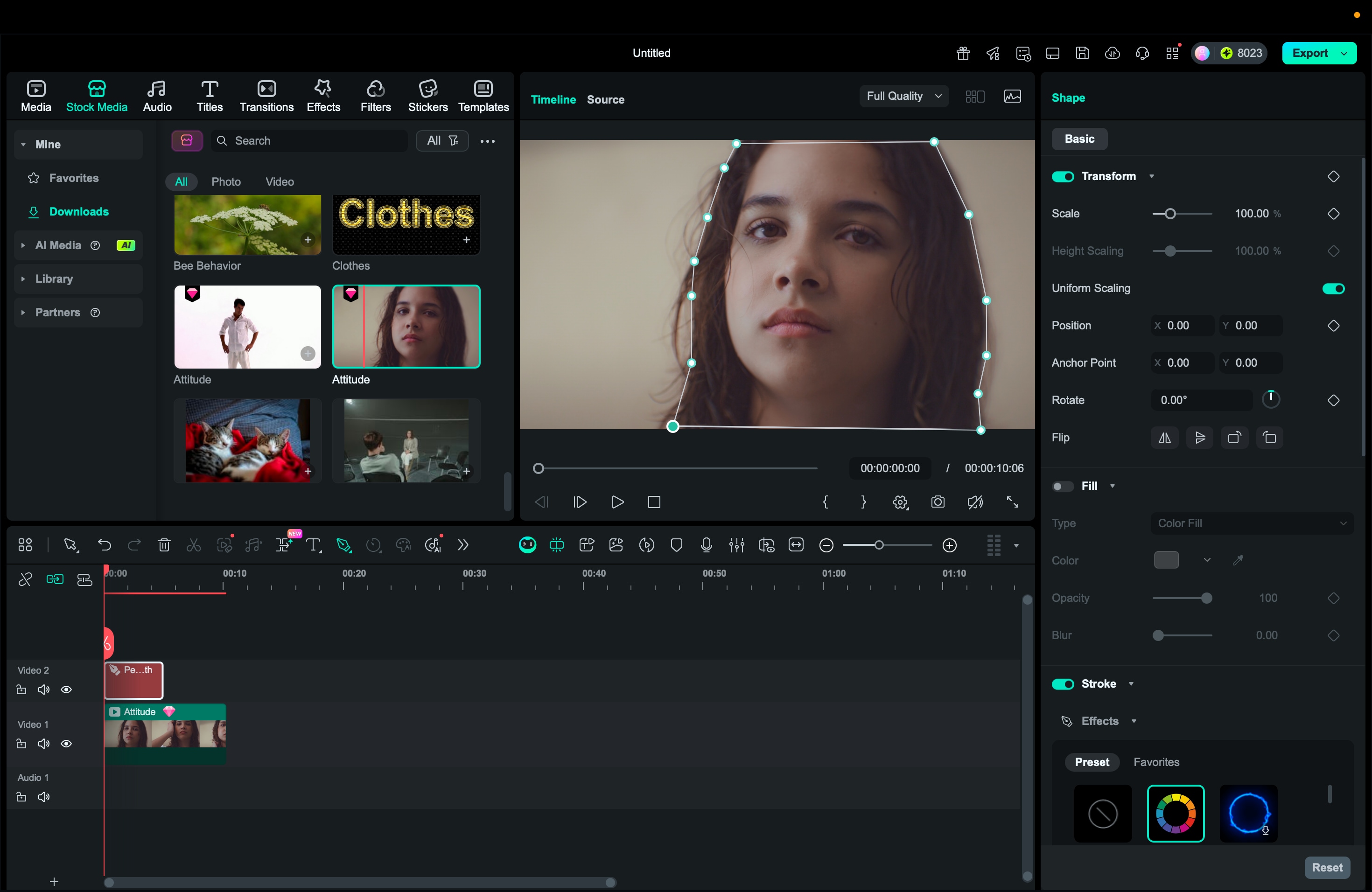1372x892 pixels.
Task: Select the Pen drawing tool in toolbar
Action: (x=343, y=545)
